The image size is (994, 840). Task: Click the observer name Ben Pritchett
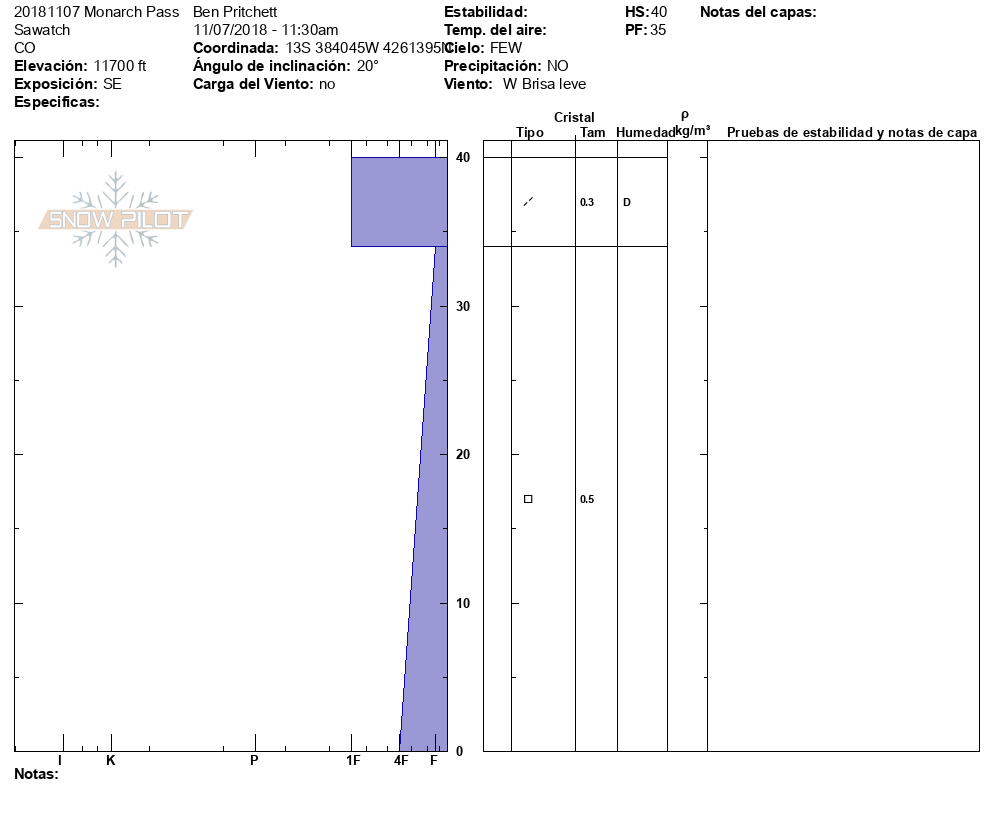click(234, 12)
